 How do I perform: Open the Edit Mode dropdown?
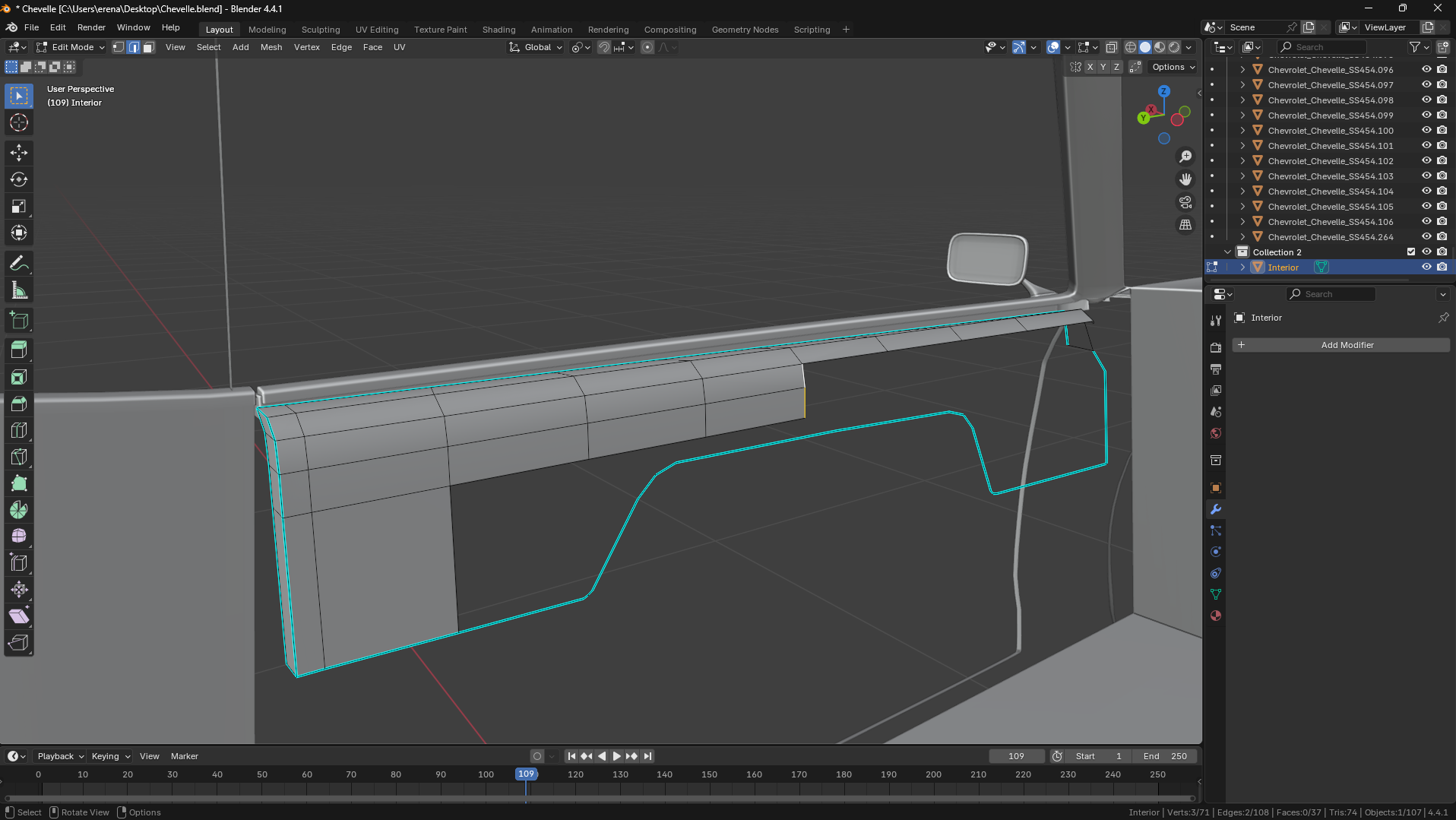pos(71,47)
